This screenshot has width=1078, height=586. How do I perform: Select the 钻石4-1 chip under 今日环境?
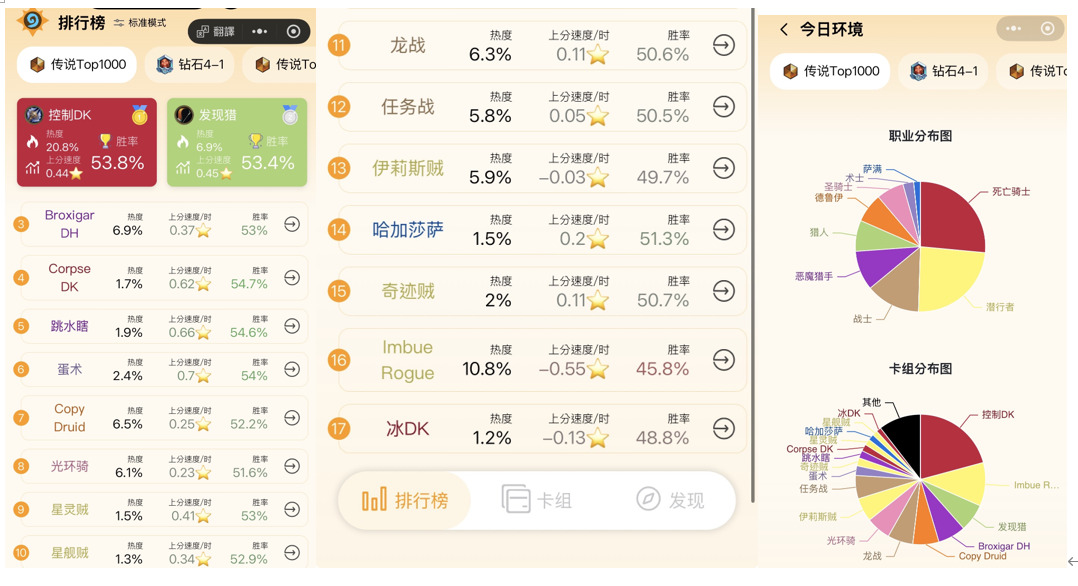(945, 71)
